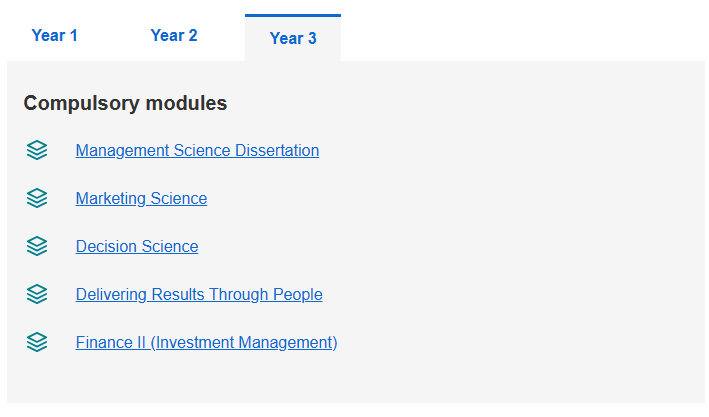Viewport: 709px width, 417px height.
Task: Click the text Investment Management in parentheses
Action: [x=244, y=342]
